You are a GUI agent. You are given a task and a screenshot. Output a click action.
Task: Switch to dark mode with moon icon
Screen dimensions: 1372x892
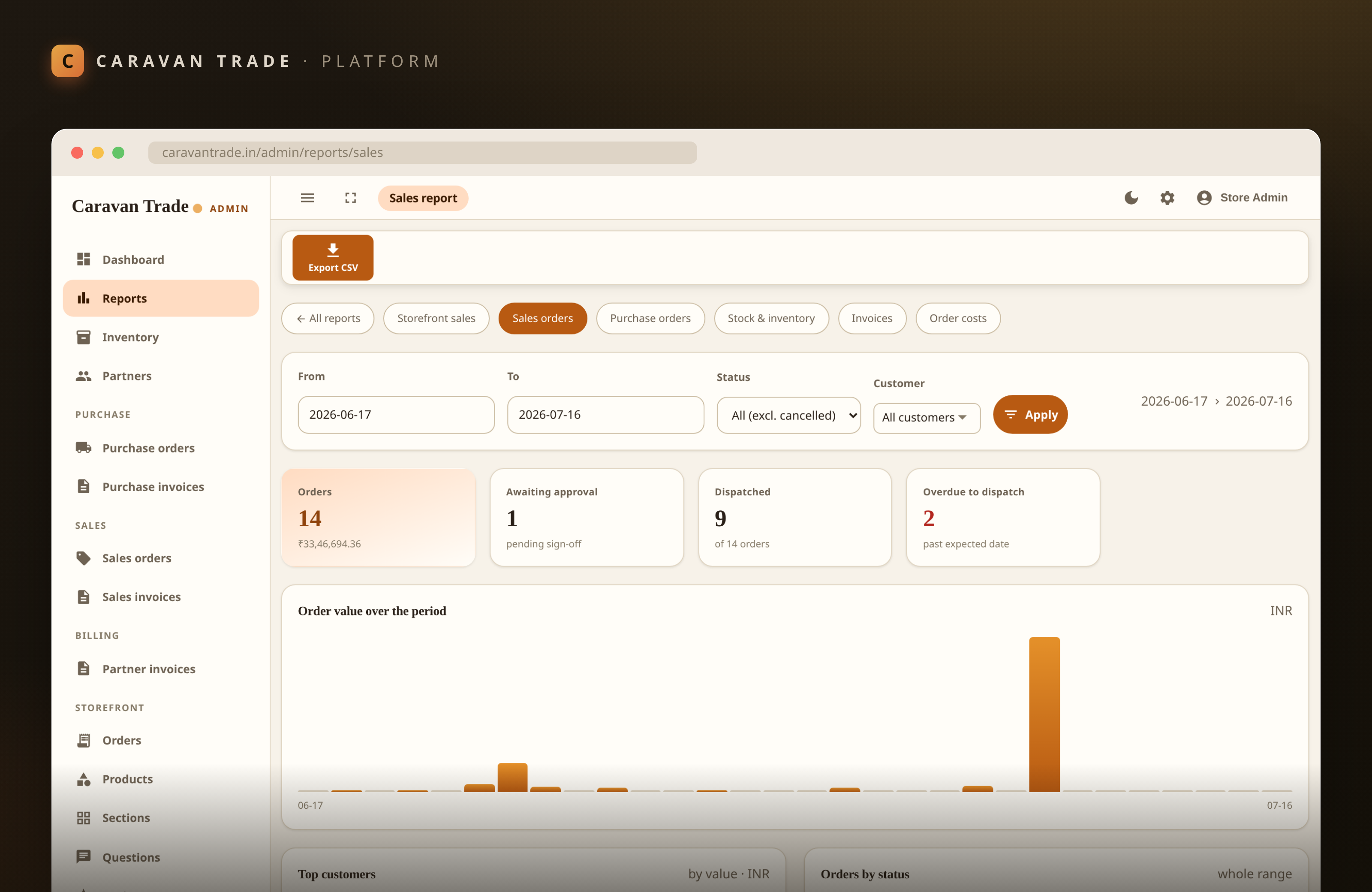pos(1131,198)
